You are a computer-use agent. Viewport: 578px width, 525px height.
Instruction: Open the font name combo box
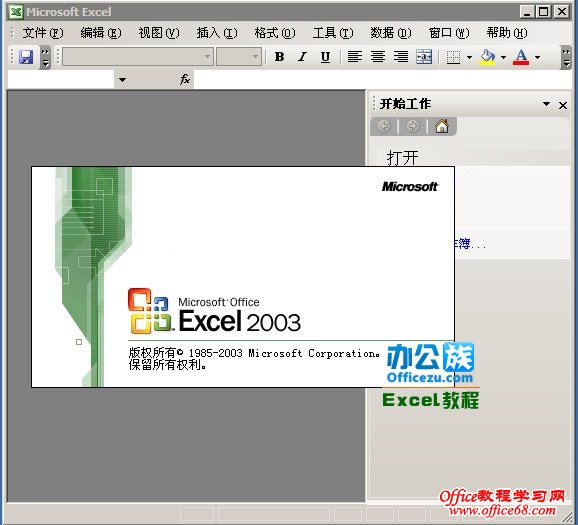click(137, 57)
